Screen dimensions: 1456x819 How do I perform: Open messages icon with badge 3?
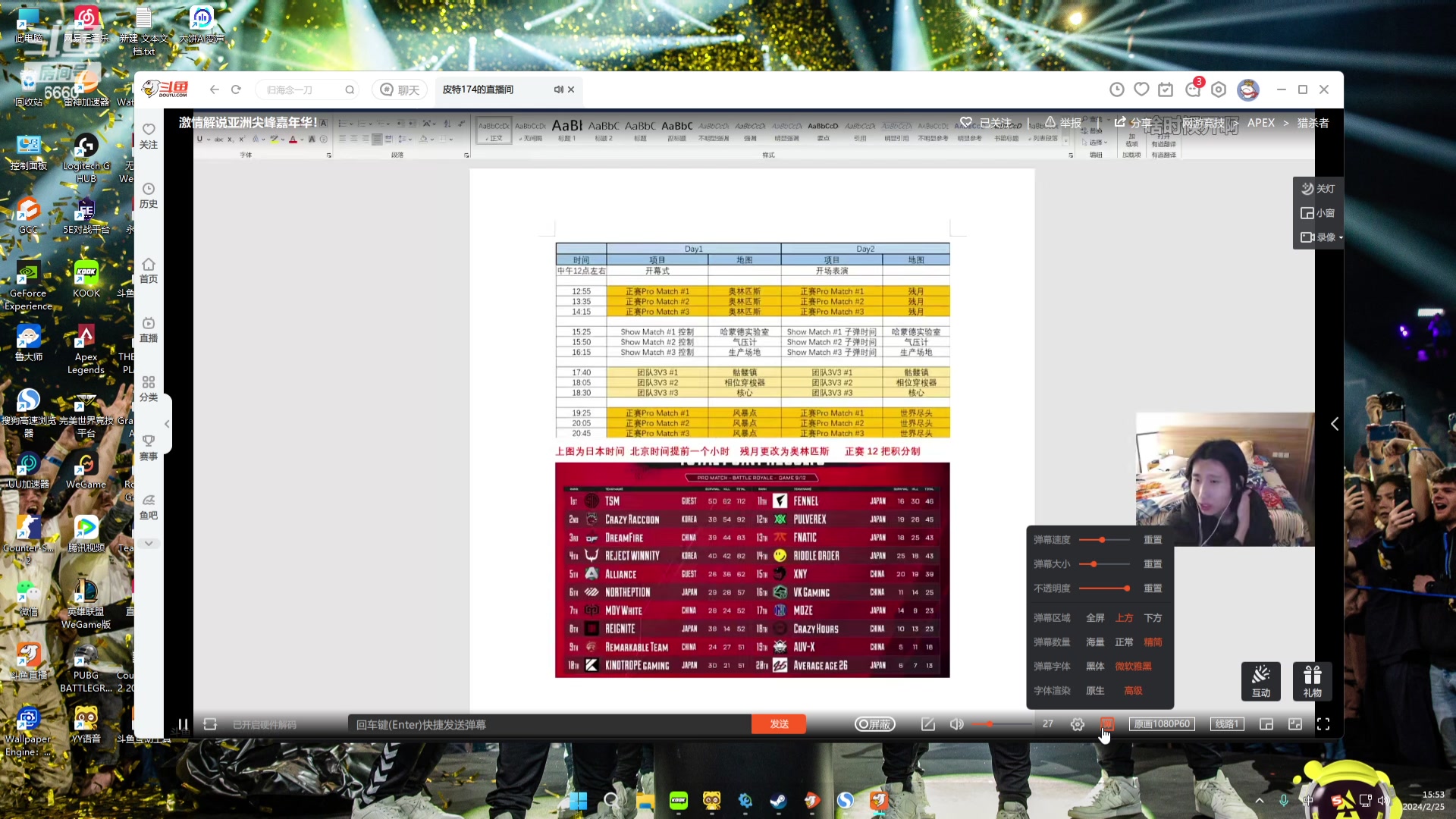[x=1193, y=88]
